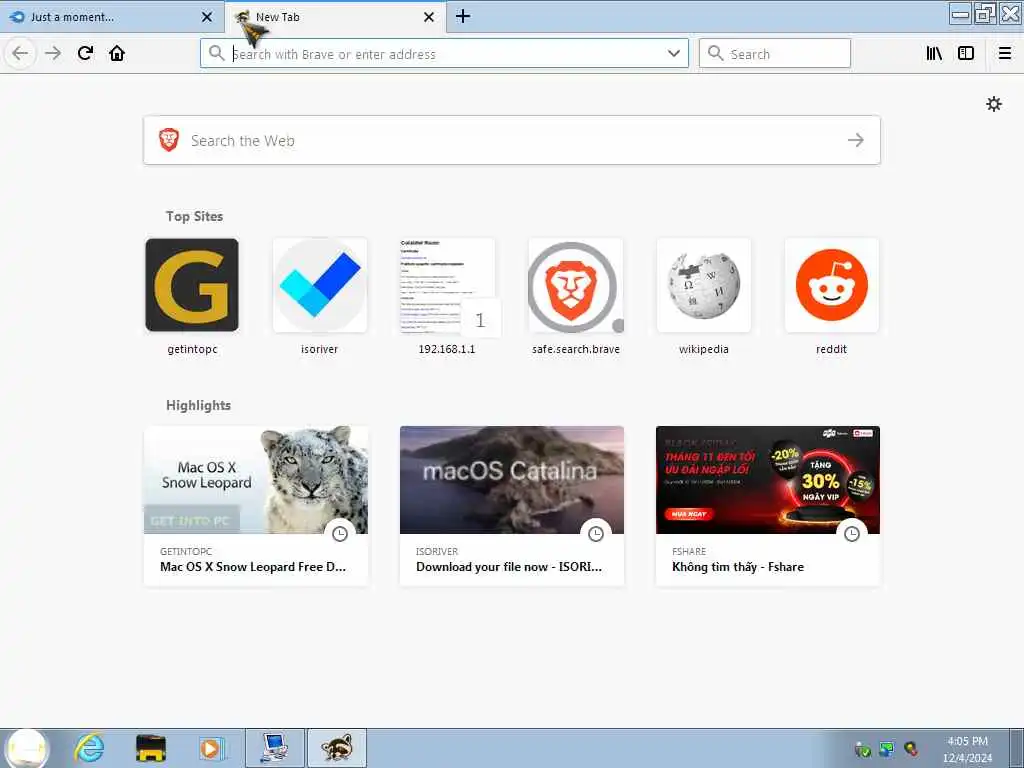Open the Library toolbar icon
Viewport: 1024px width, 768px height.
(934, 54)
